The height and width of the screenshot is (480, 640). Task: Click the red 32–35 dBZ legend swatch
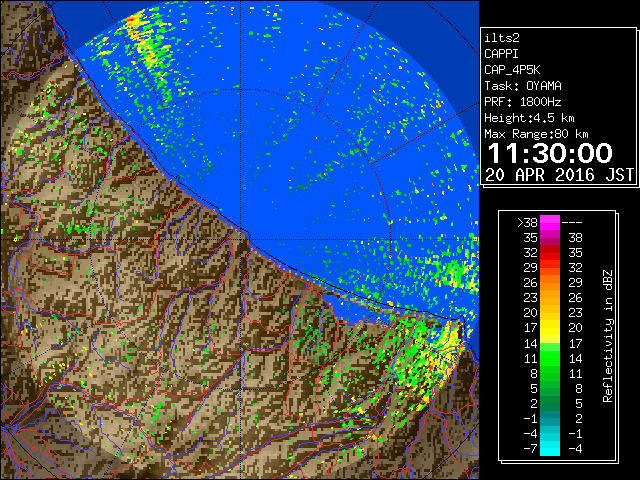[550, 253]
